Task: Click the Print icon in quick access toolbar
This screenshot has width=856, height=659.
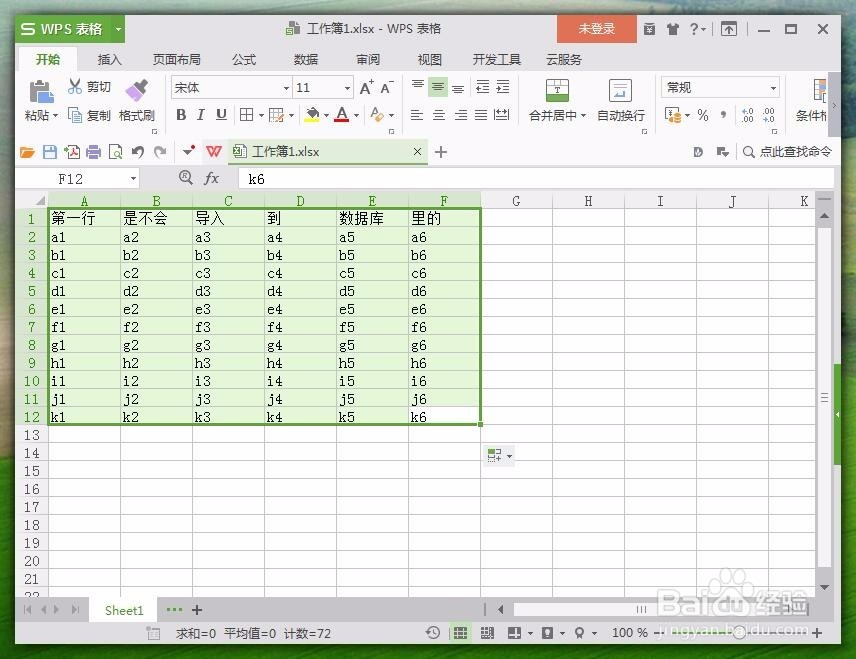Action: point(95,151)
